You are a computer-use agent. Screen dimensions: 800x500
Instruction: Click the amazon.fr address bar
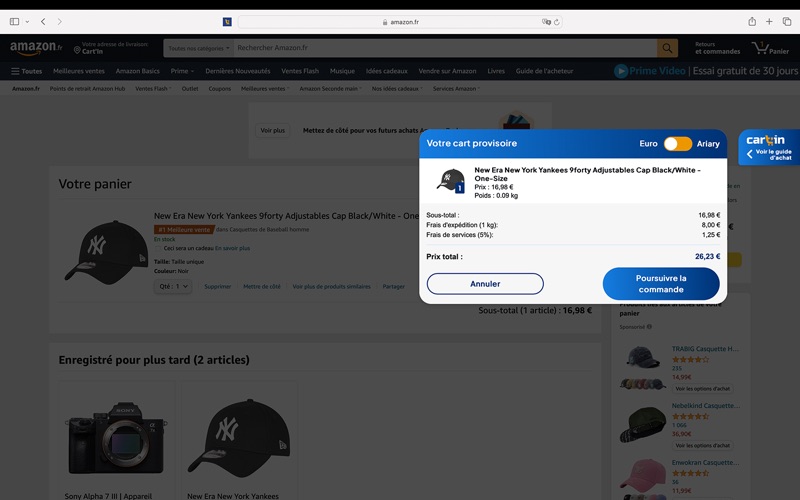(x=400, y=22)
